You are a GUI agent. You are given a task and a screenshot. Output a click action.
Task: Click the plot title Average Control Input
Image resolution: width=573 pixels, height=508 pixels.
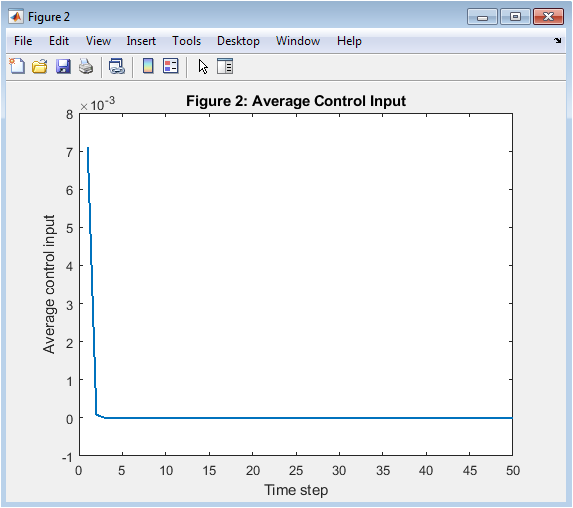[x=296, y=101]
